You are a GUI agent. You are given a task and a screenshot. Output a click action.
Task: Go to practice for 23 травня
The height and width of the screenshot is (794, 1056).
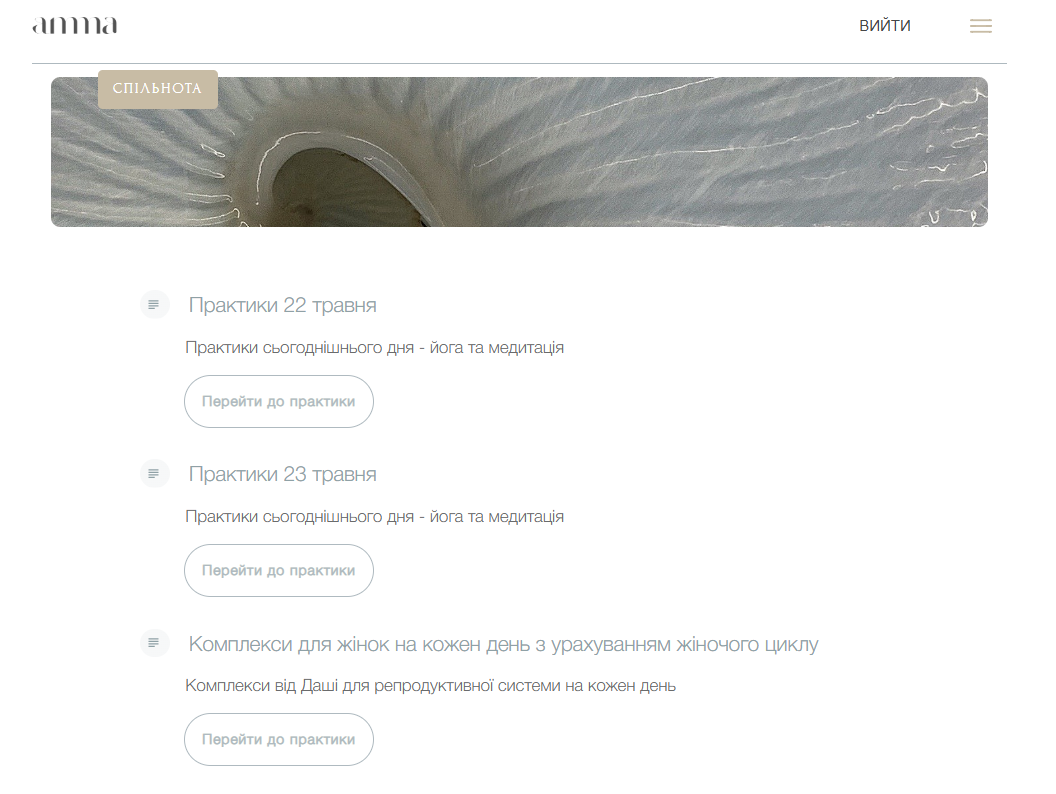coord(279,570)
